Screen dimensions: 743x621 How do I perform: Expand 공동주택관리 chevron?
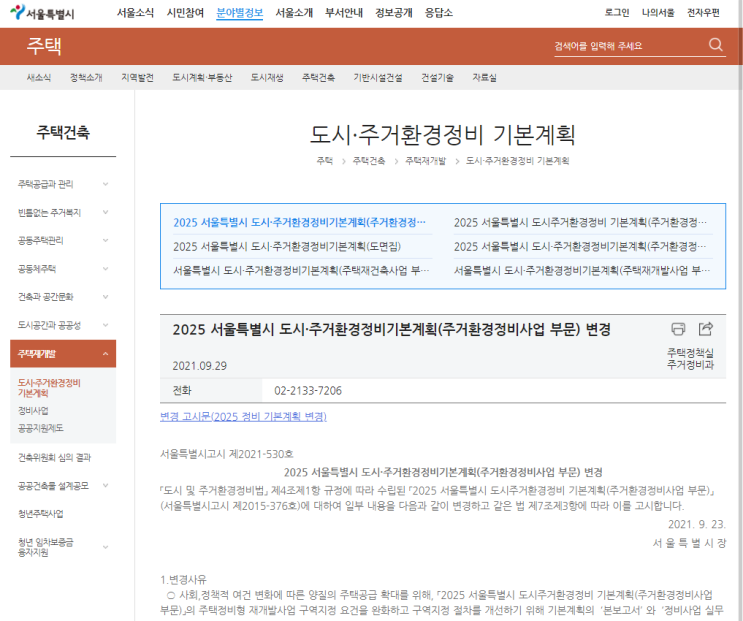point(106,240)
